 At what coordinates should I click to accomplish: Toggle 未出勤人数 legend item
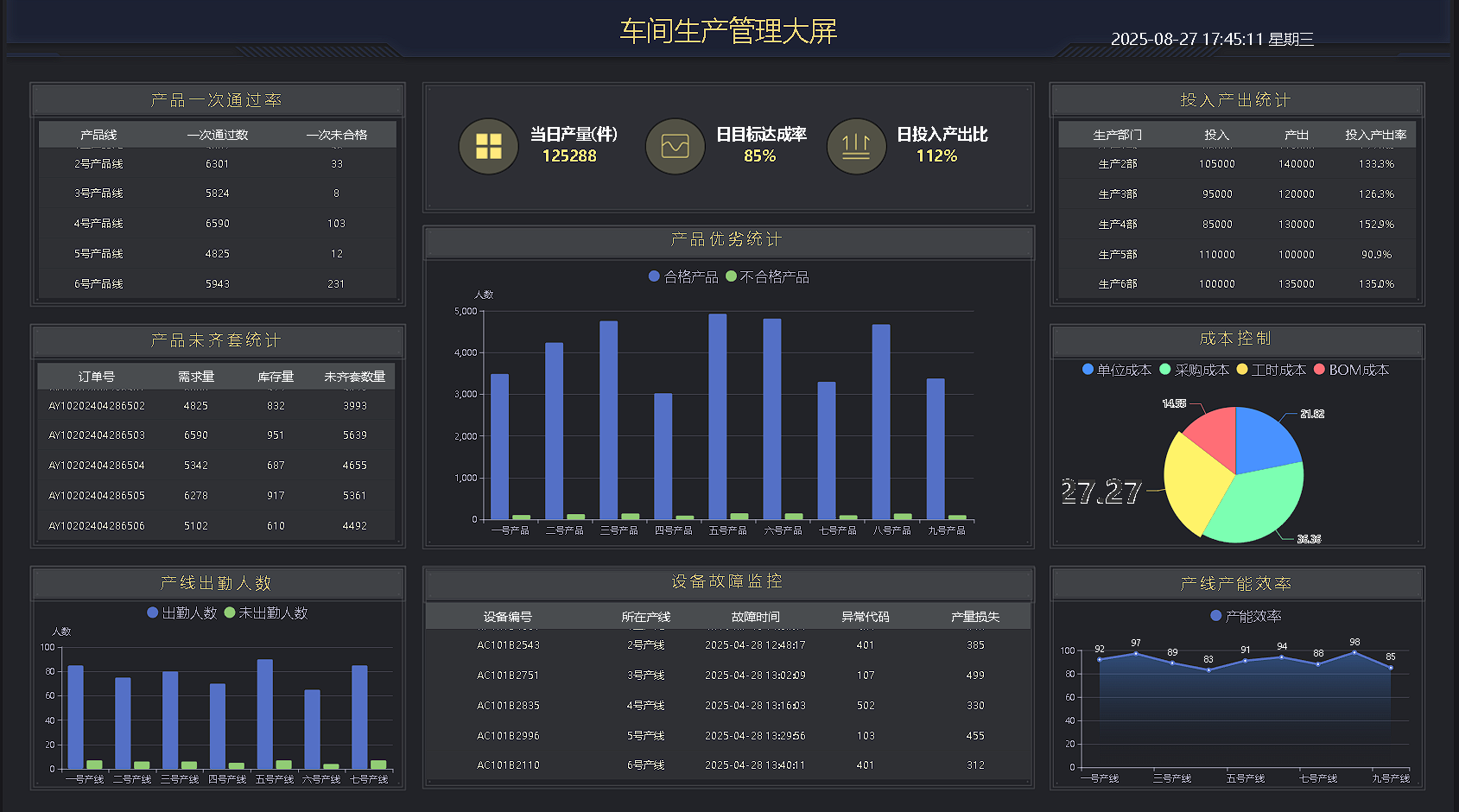[x=265, y=612]
